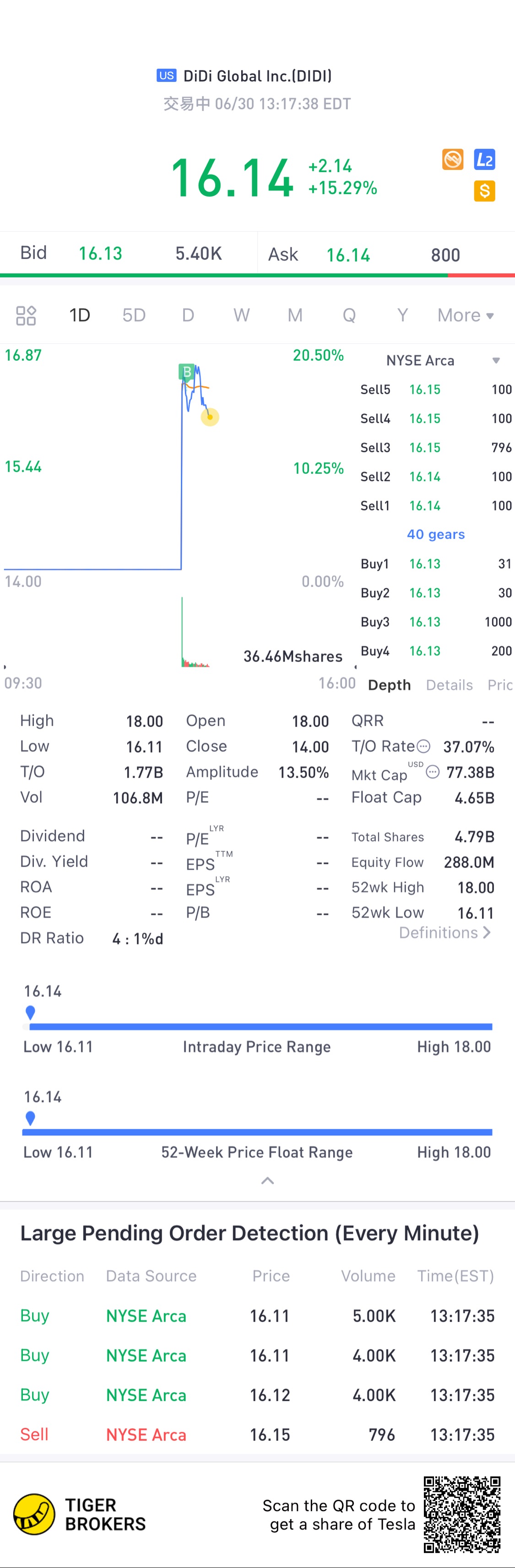Image resolution: width=515 pixels, height=1568 pixels.
Task: Tap the 40 gears depth link
Action: (435, 534)
